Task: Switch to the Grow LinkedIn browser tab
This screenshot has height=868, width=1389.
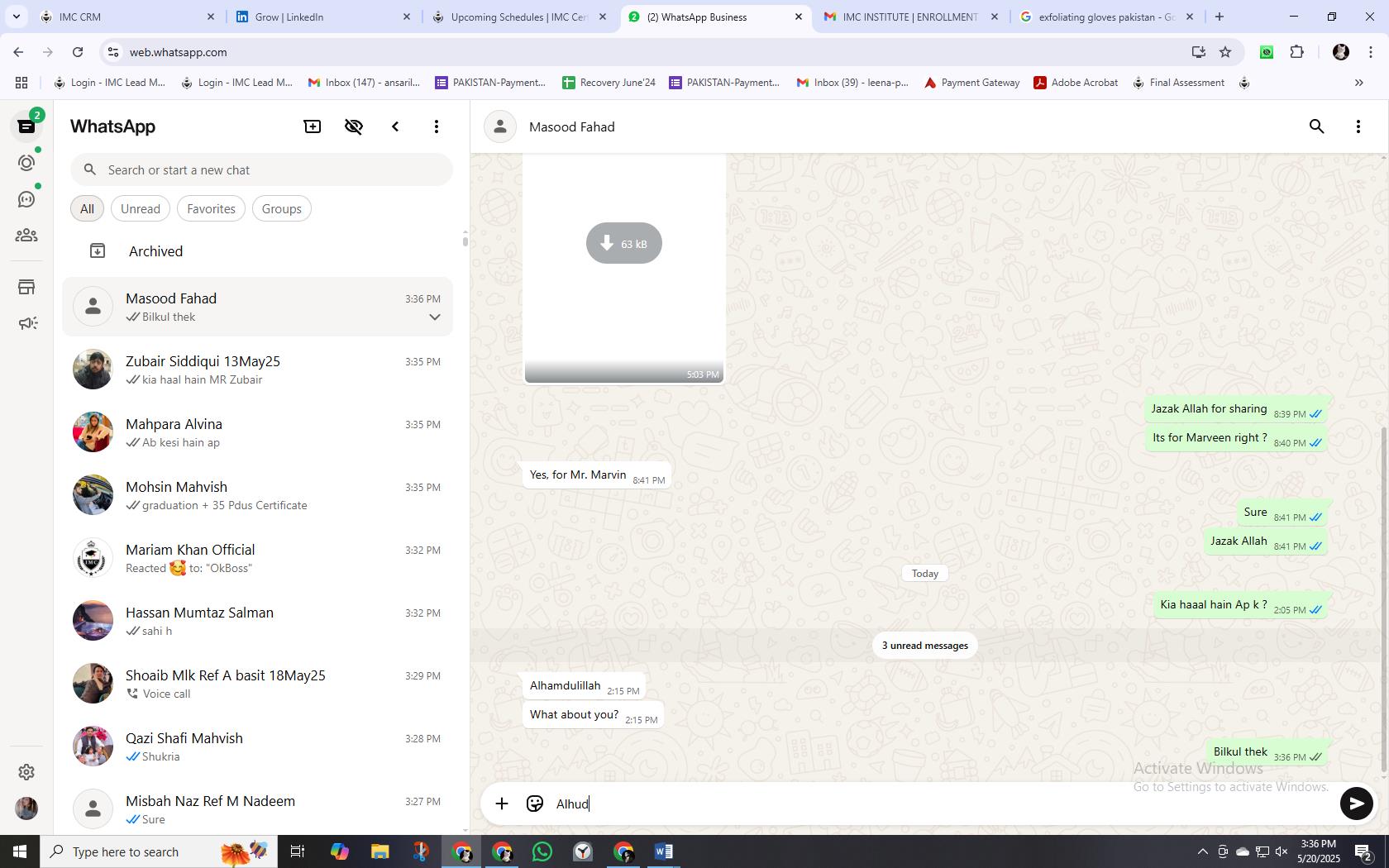Action: [x=323, y=17]
